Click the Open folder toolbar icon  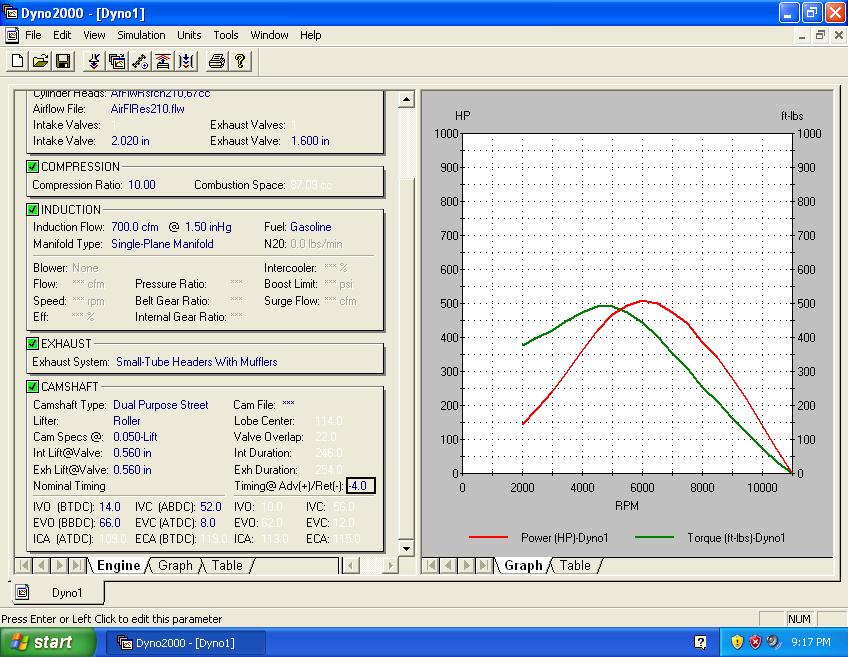click(x=40, y=61)
